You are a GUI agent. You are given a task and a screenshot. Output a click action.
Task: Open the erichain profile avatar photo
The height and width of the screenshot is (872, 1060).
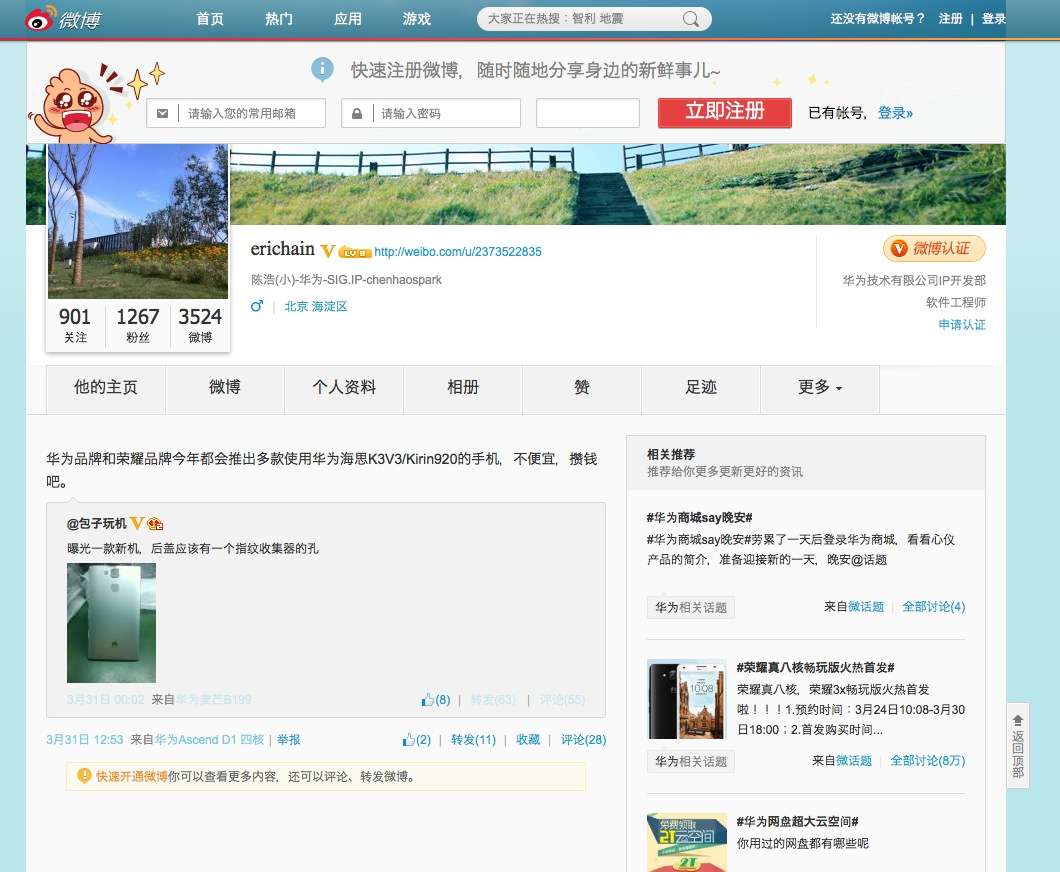[x=138, y=221]
